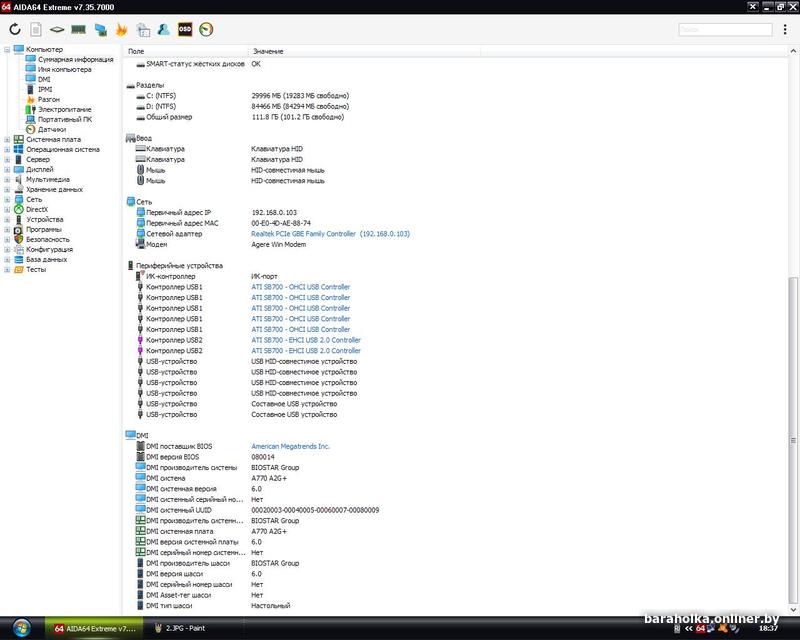Open the three-dot menu in toolbar
This screenshot has width=800, height=640.
(x=785, y=30)
